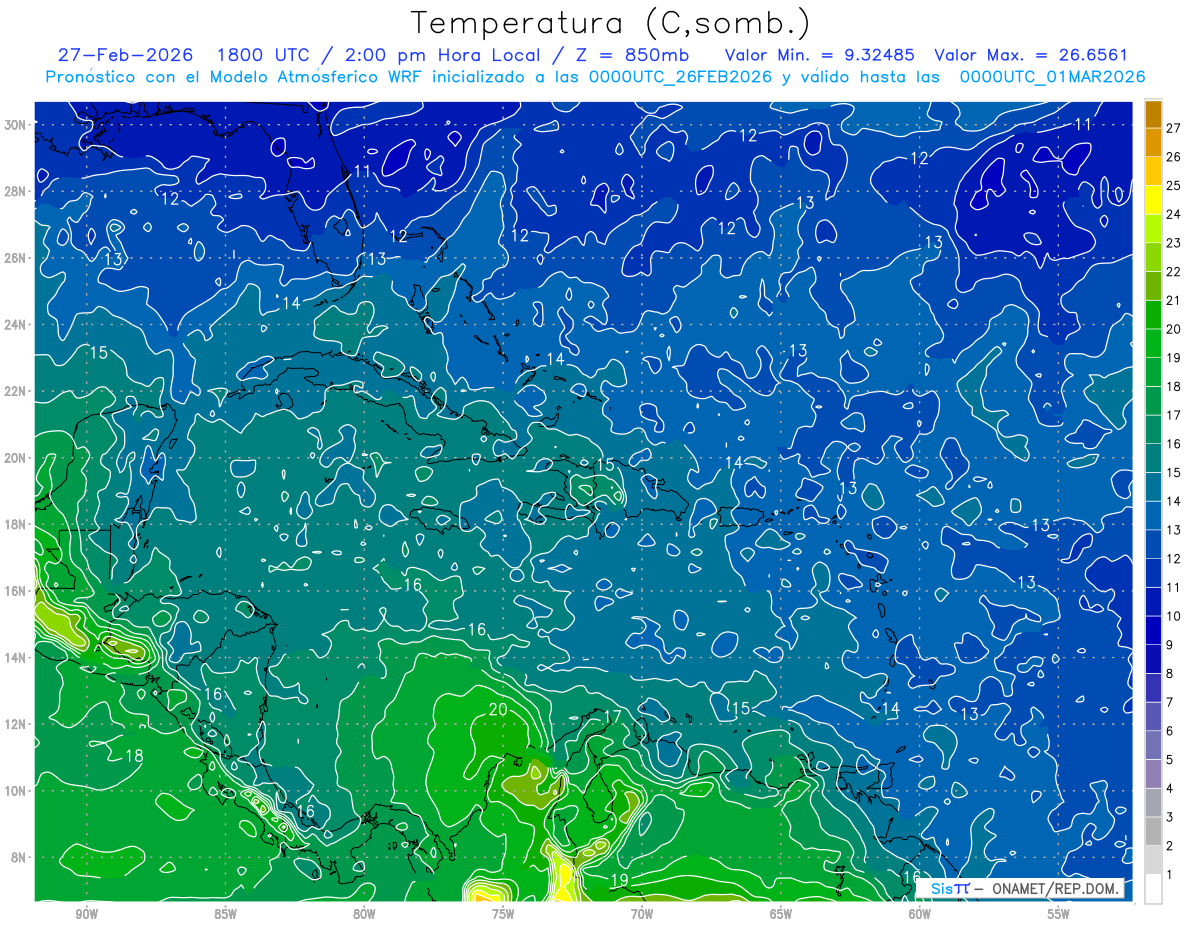Click the 30N latitude axis label
This screenshot has height=927, width=1200.
coord(16,124)
